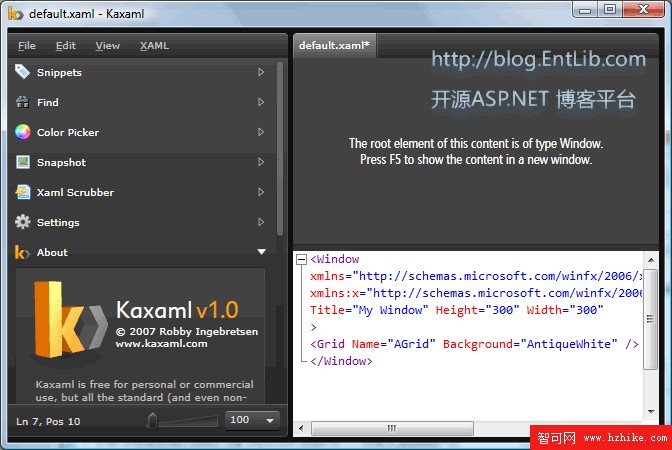Minimize the Kaxaml window
This screenshot has width=672, height=450.
(585, 9)
